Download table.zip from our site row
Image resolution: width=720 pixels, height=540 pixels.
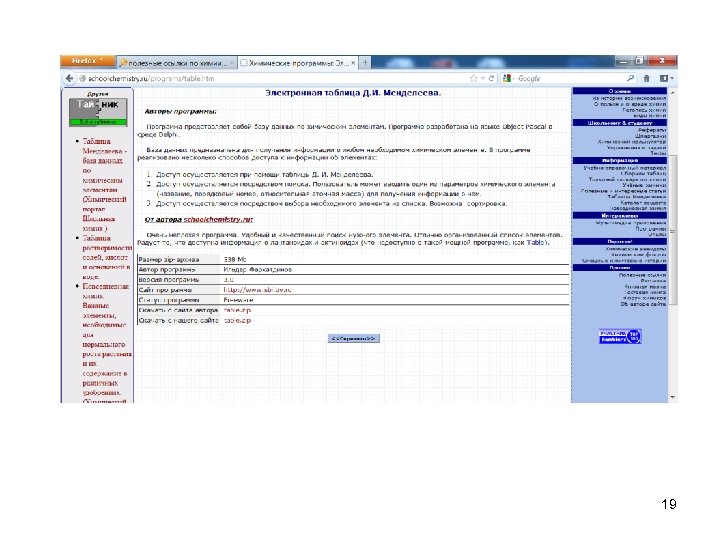tap(237, 320)
